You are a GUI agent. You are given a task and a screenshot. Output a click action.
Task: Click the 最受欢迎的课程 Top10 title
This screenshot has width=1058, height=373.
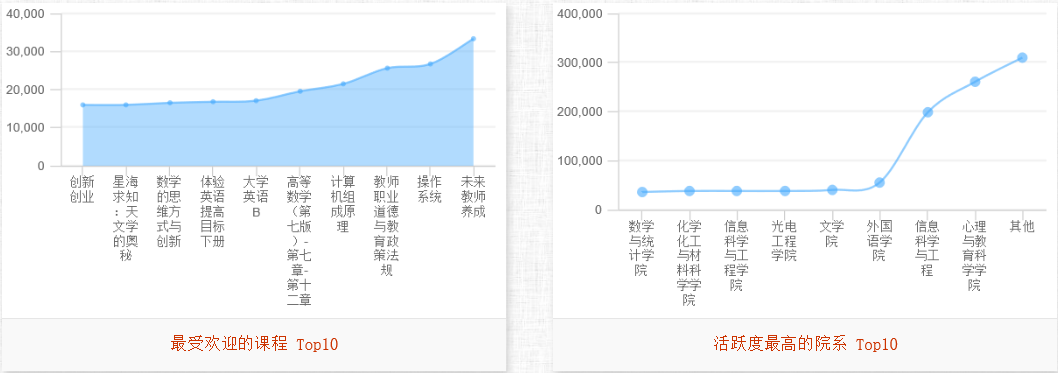click(254, 345)
